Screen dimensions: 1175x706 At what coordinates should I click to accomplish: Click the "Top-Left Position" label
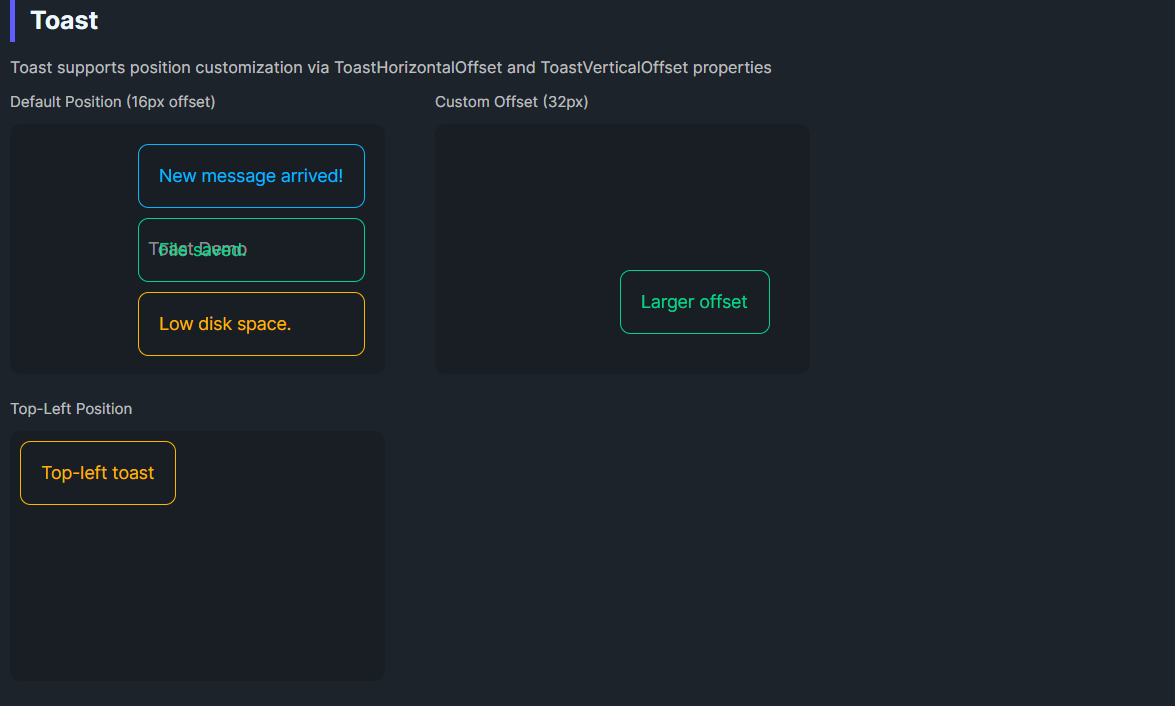click(x=71, y=409)
